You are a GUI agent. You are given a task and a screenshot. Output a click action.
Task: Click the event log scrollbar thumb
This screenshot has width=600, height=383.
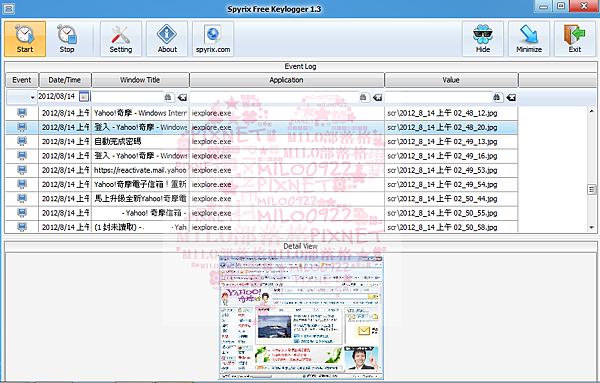(592, 189)
